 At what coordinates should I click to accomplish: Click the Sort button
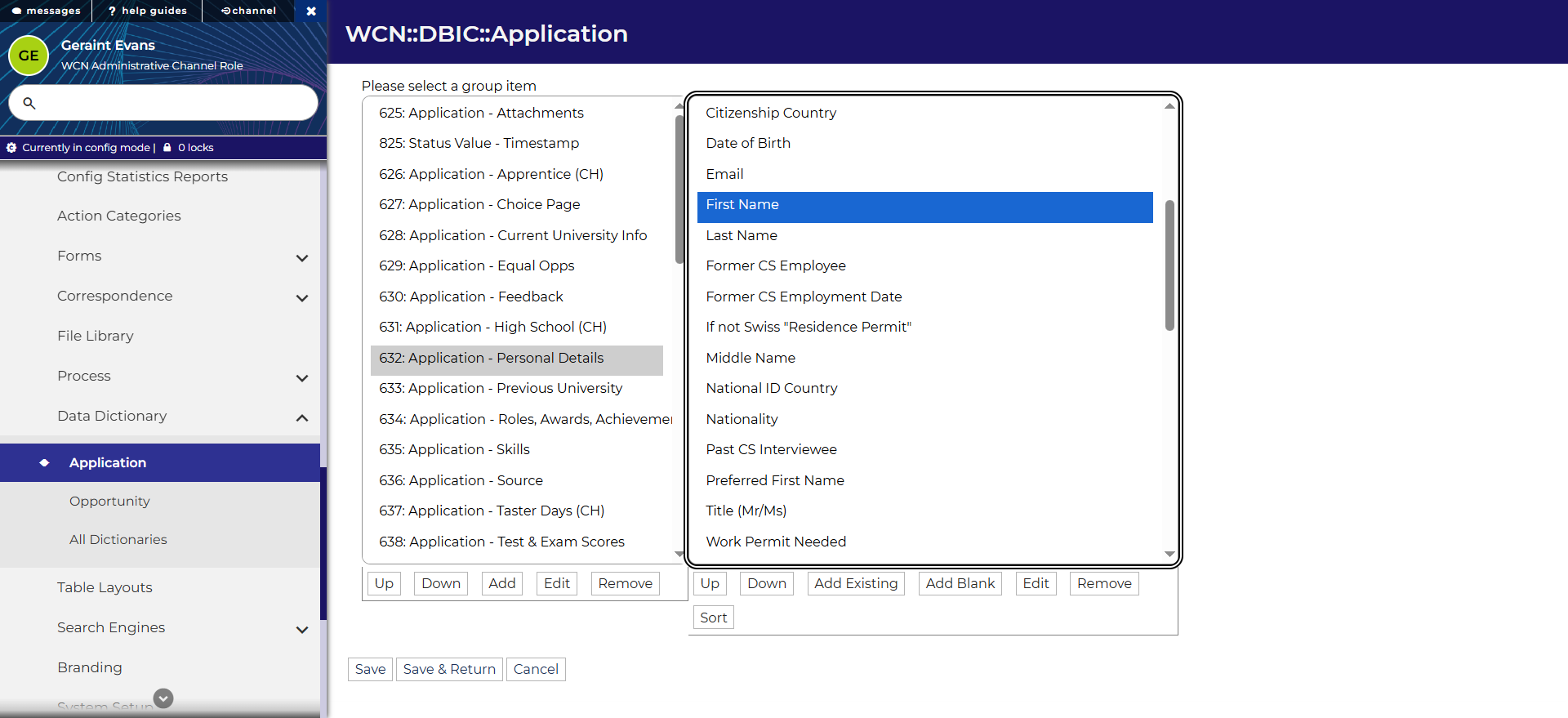pyautogui.click(x=714, y=618)
